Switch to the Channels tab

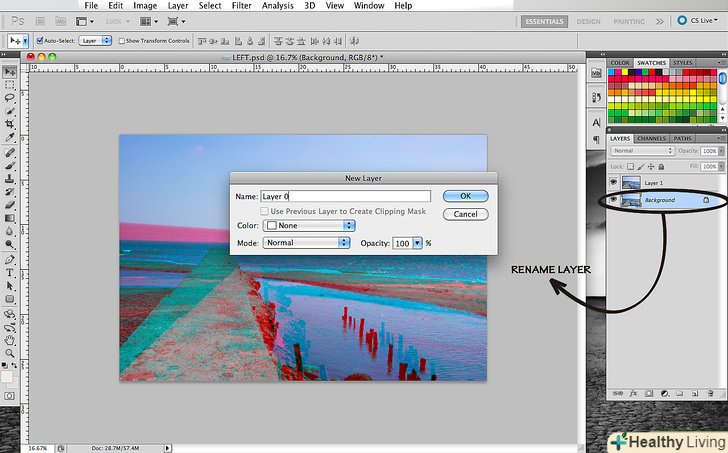652,138
